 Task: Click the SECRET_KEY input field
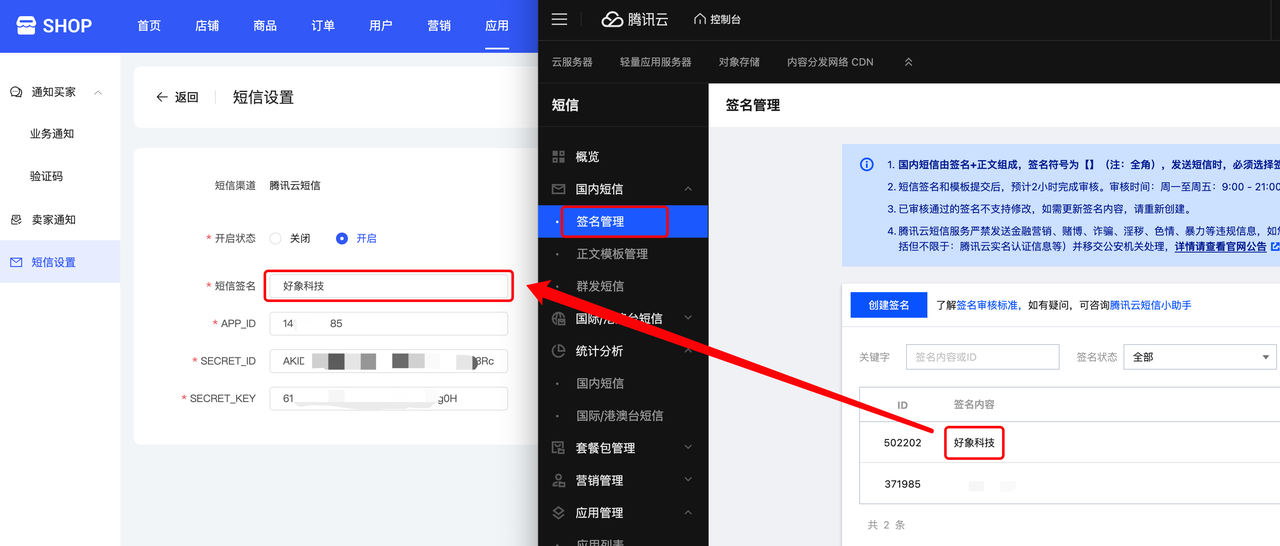[389, 398]
